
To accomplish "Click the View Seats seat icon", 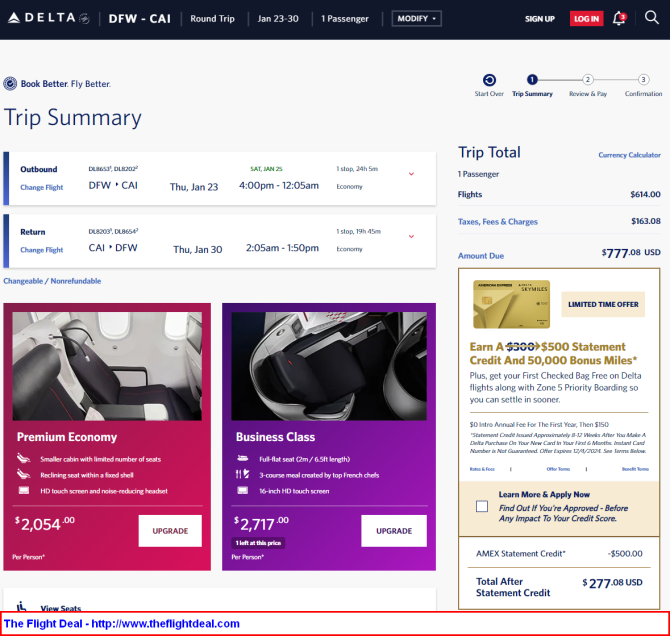I will click(21, 606).
